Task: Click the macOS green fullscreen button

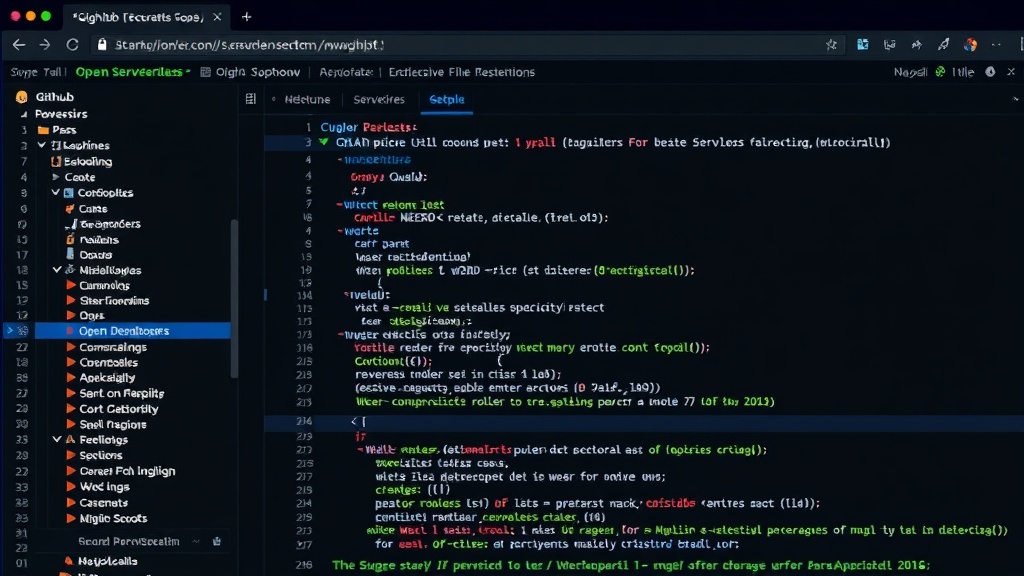Action: [x=46, y=16]
